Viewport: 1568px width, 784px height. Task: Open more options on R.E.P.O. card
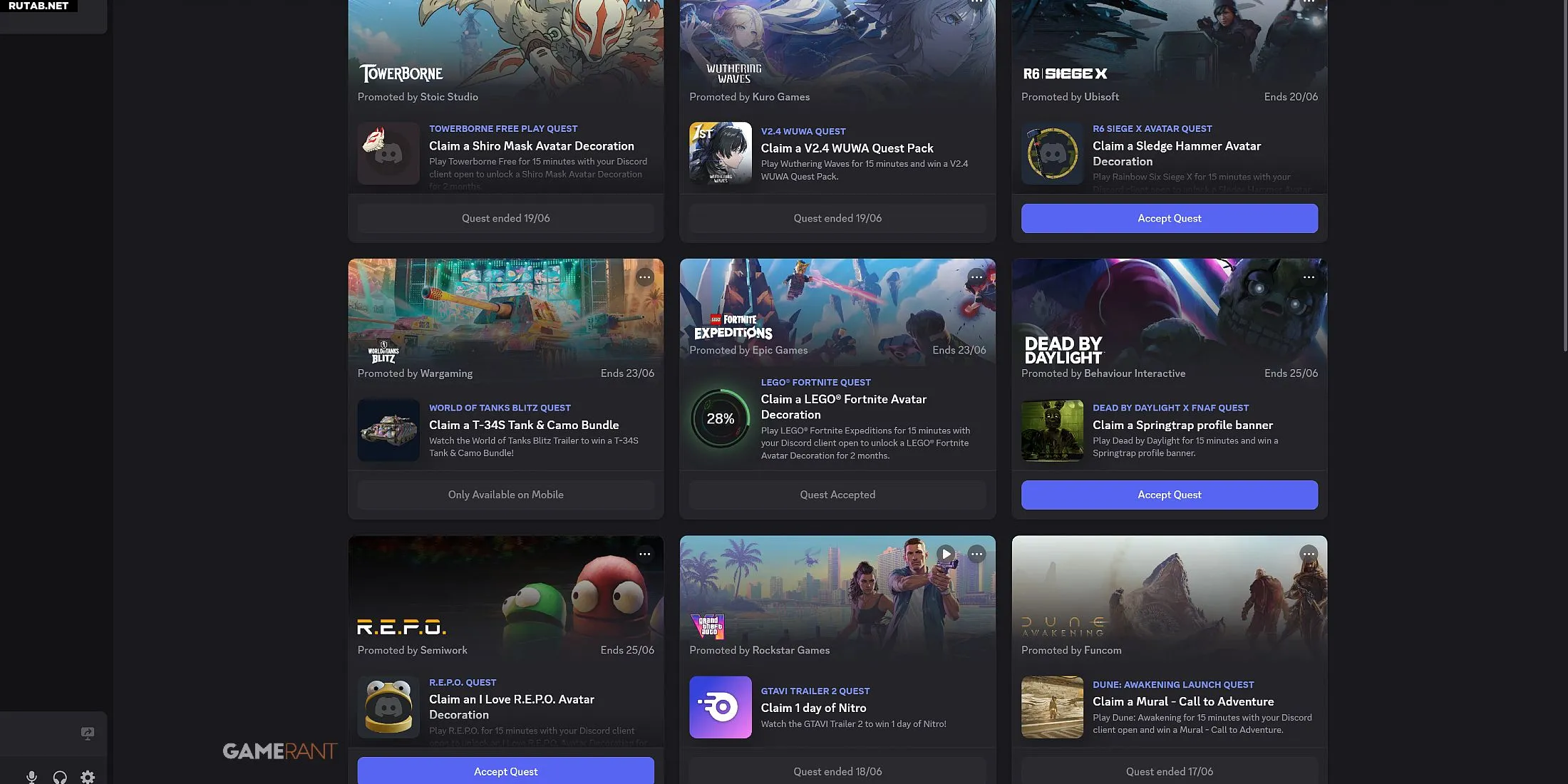pyautogui.click(x=644, y=554)
